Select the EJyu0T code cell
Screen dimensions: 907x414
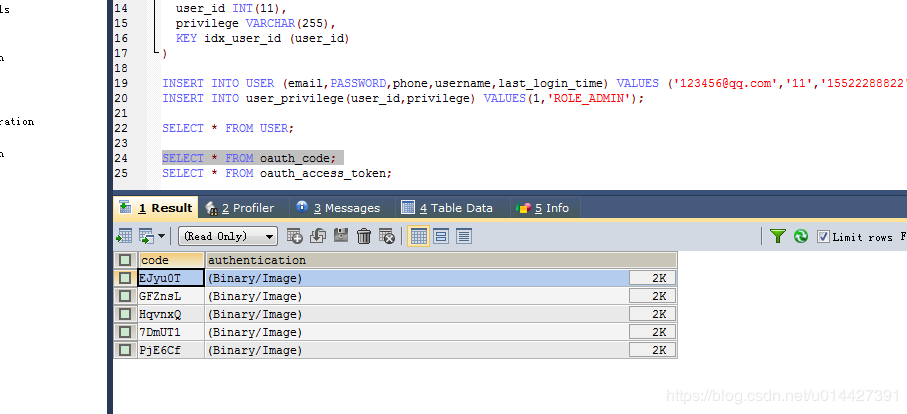click(171, 278)
